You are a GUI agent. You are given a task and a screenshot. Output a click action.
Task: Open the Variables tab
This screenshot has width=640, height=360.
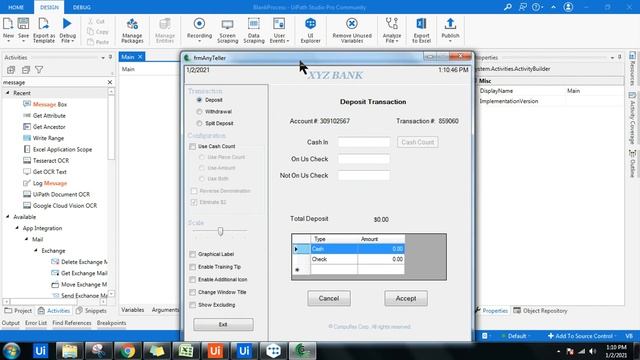[x=133, y=310]
